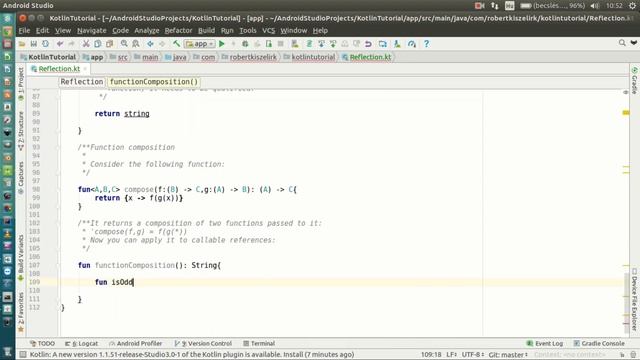Click the Debug app bug icon
Image resolution: width=640 pixels, height=360 pixels.
(245, 44)
